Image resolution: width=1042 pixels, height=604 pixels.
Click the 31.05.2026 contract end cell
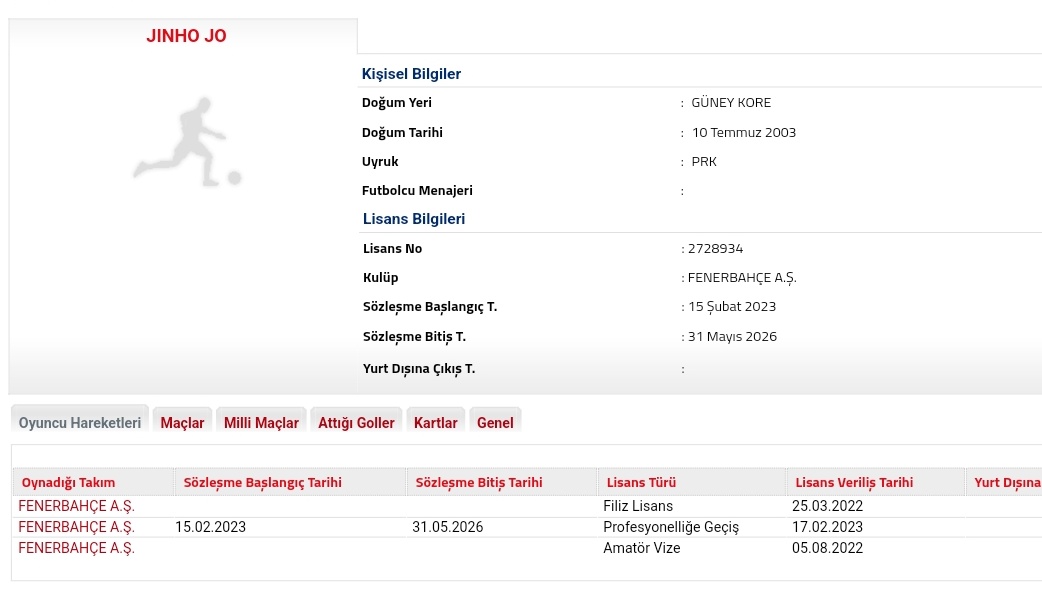[x=447, y=527]
